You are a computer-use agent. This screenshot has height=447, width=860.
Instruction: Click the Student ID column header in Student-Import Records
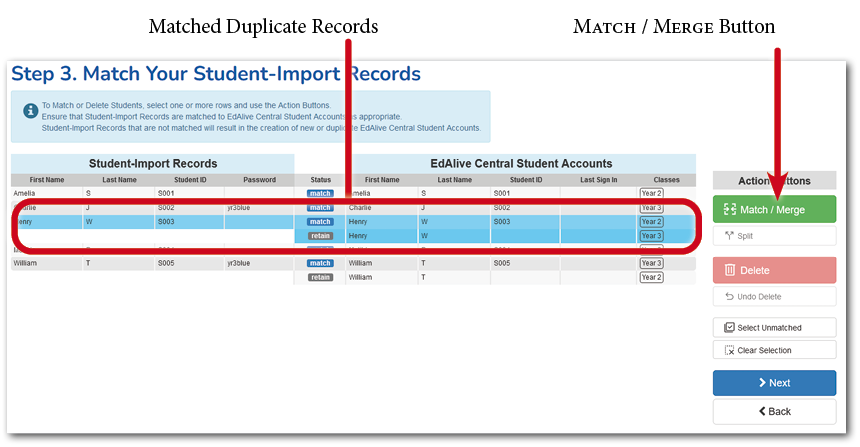click(x=190, y=180)
